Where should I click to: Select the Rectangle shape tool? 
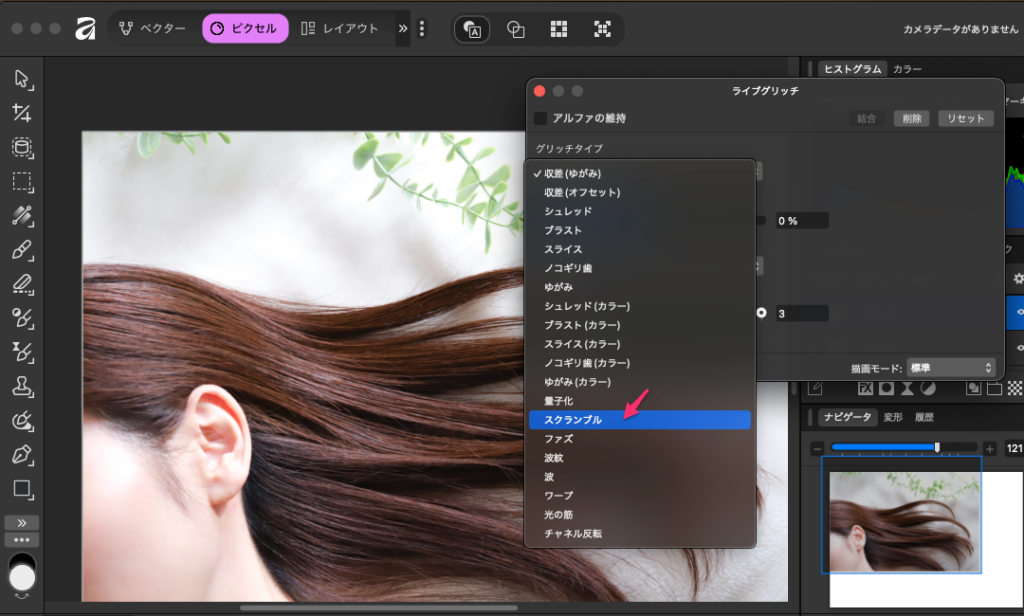coord(22,489)
